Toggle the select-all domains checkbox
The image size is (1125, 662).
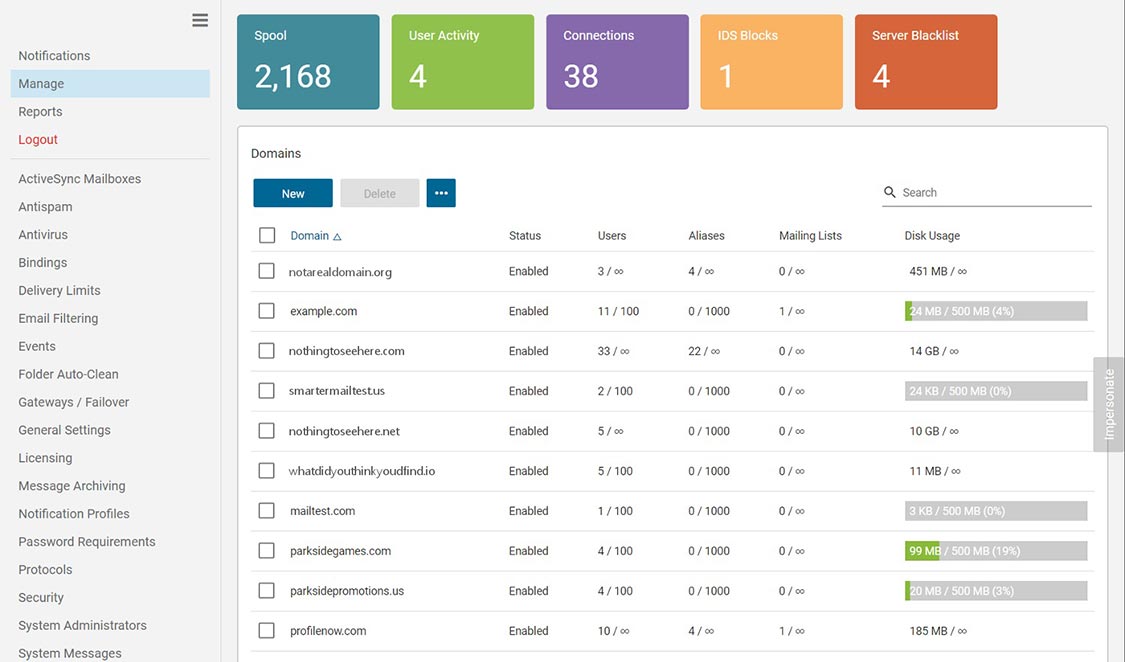pos(267,235)
